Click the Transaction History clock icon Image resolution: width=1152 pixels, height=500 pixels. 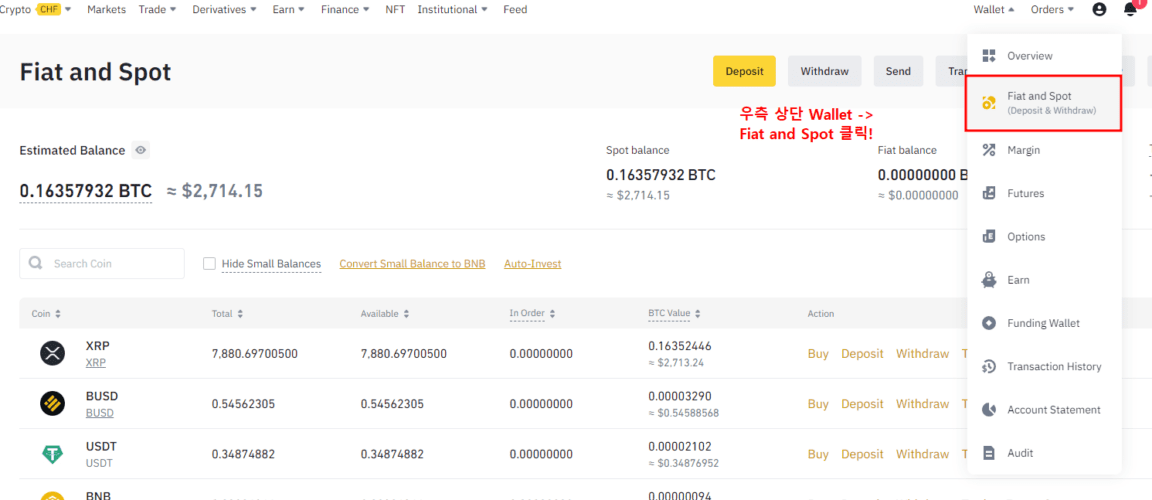989,366
